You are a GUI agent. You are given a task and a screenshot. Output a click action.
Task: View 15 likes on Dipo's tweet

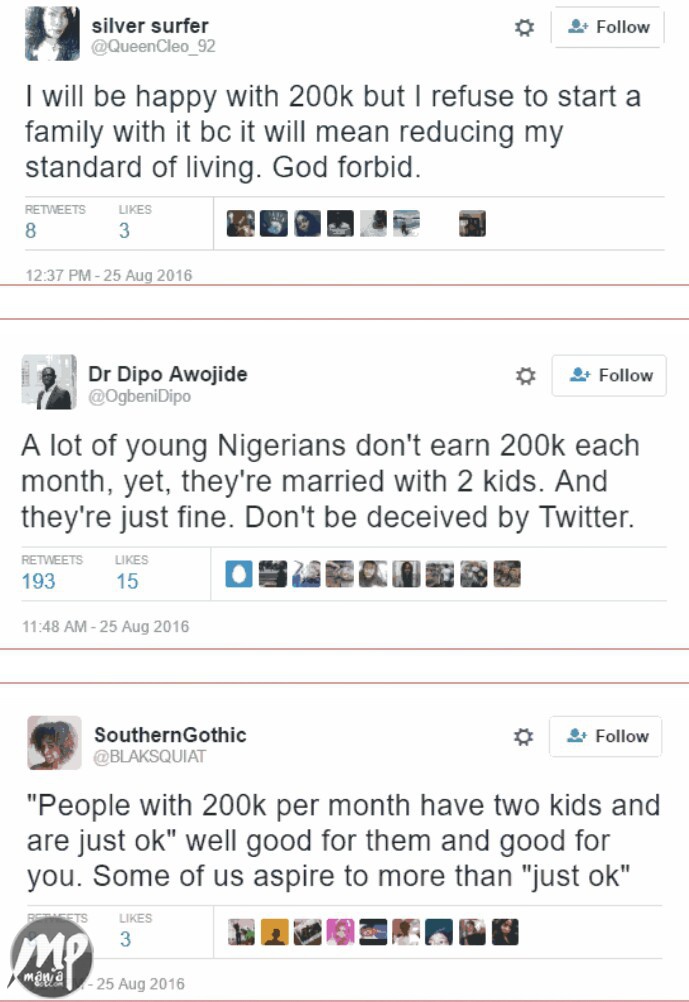coord(127,581)
